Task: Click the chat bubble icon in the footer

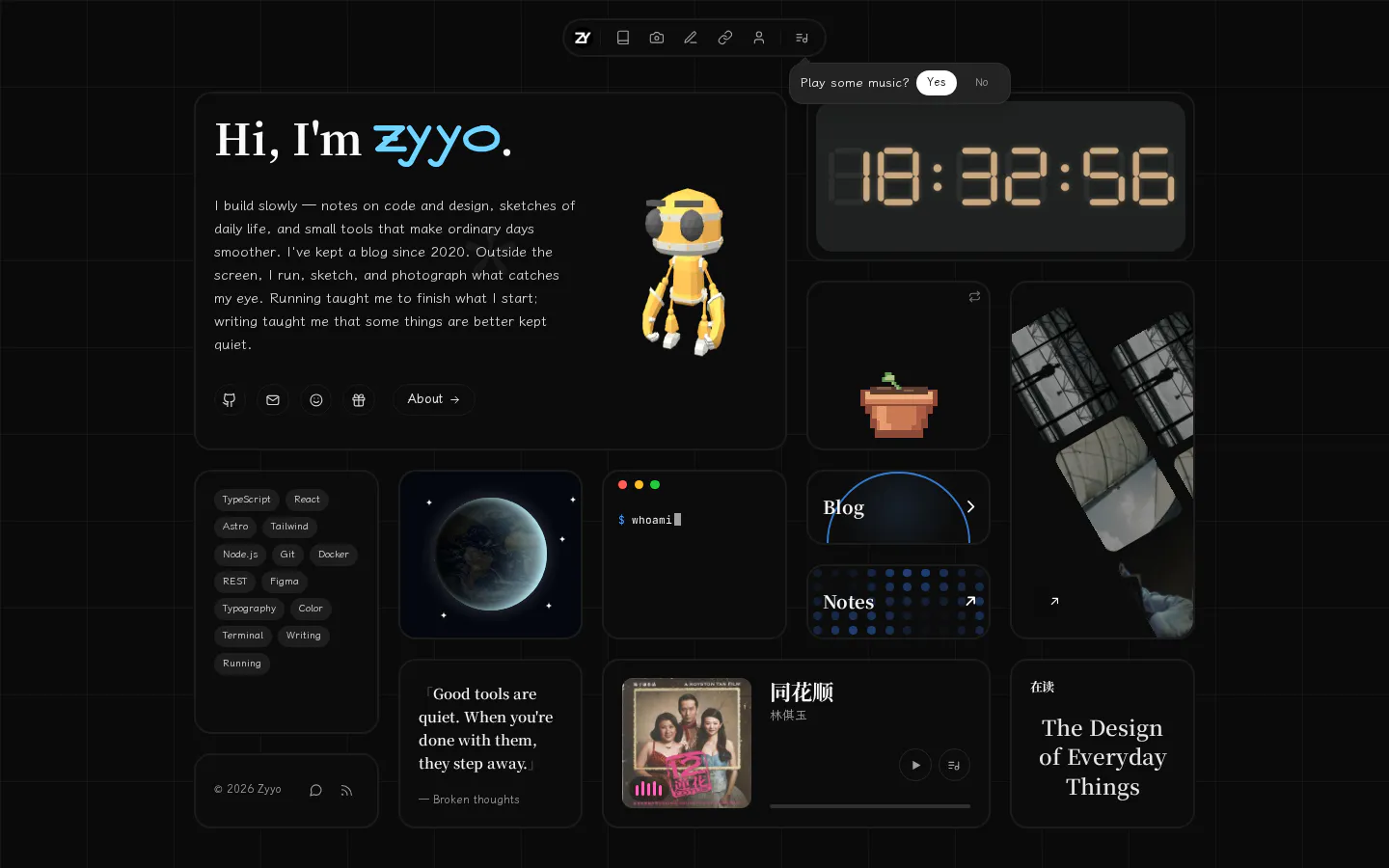Action: click(315, 791)
